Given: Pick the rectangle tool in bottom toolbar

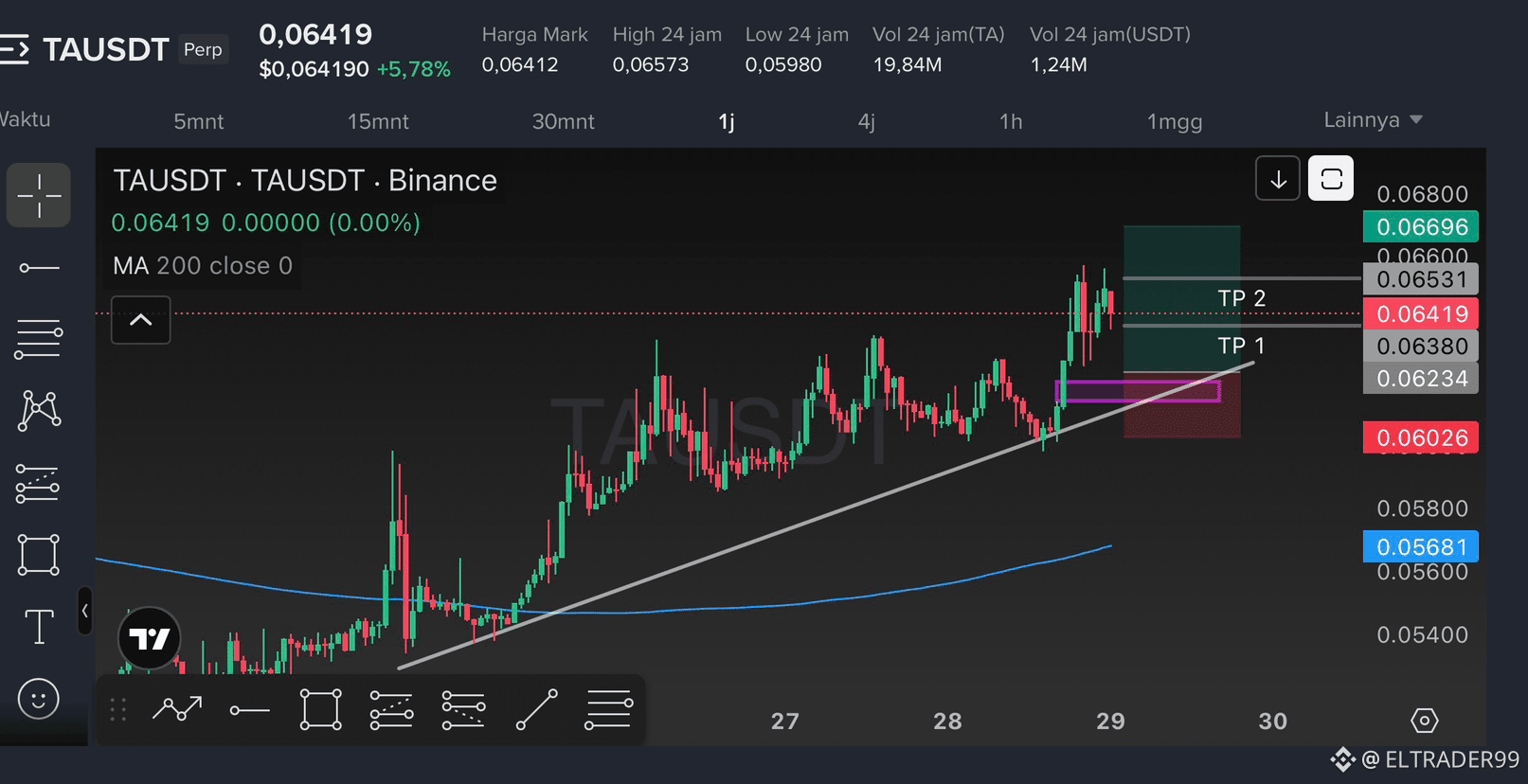Looking at the screenshot, I should click(x=321, y=710).
